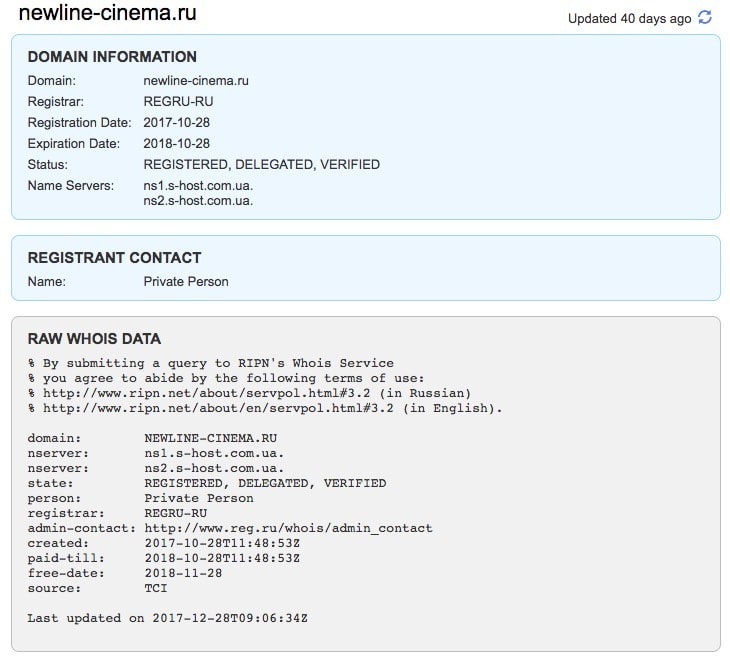Screen dimensions: 730x661
Task: Click the 'Expiration Date:' label
Action: (74, 143)
